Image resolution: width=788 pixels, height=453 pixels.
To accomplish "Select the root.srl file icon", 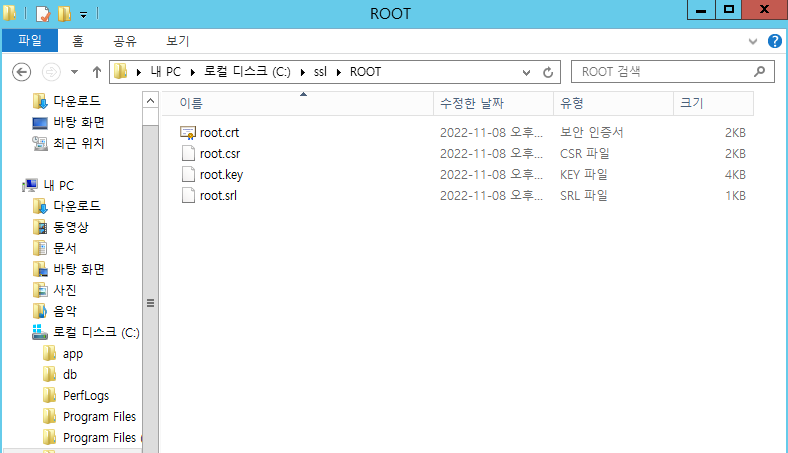I will pos(188,196).
